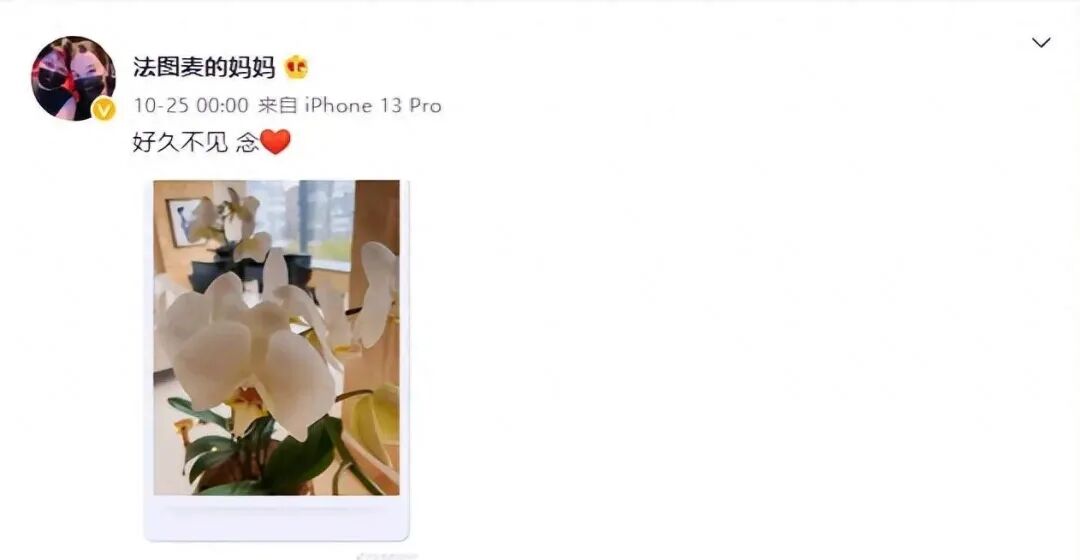1080x560 pixels.
Task: Click the white bottom border of photo frame
Action: (276, 517)
